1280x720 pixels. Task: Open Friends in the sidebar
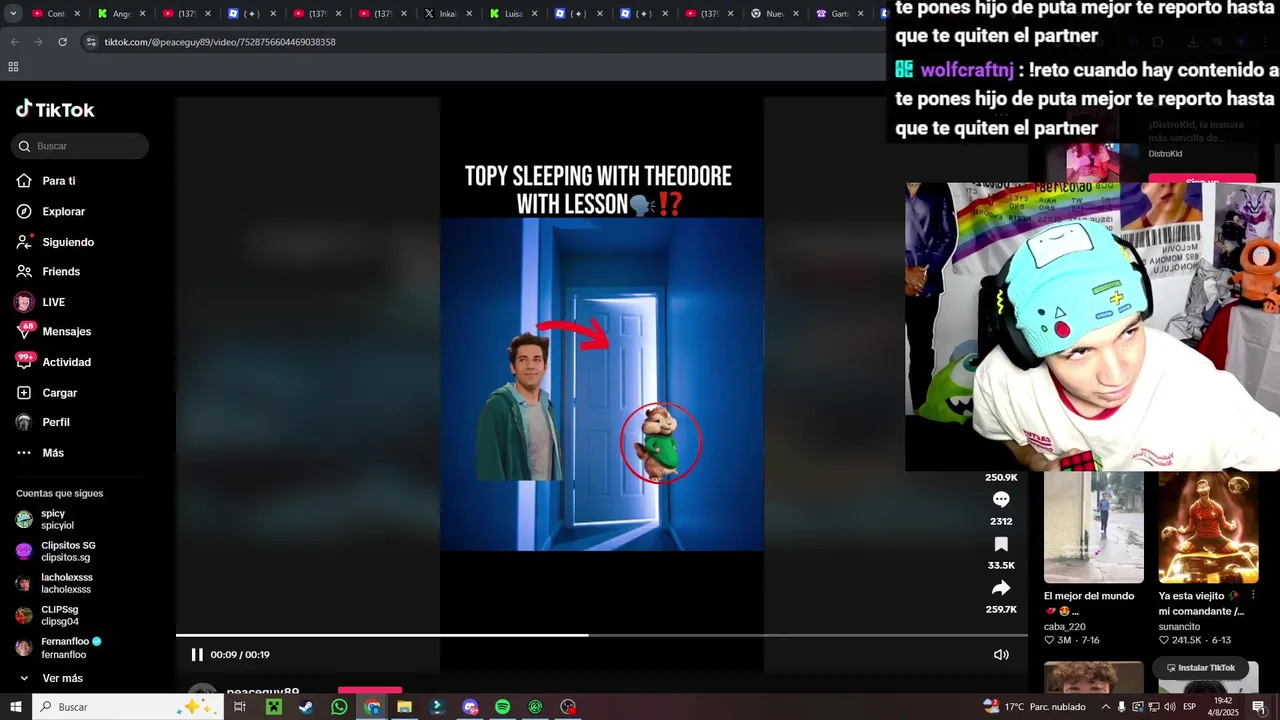(x=48, y=272)
